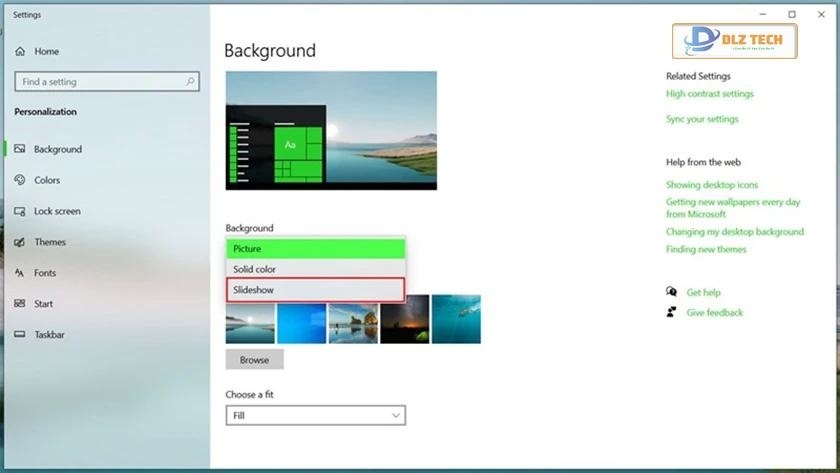Open the Start settings icon
Image resolution: width=840 pixels, height=473 pixels.
tap(21, 304)
